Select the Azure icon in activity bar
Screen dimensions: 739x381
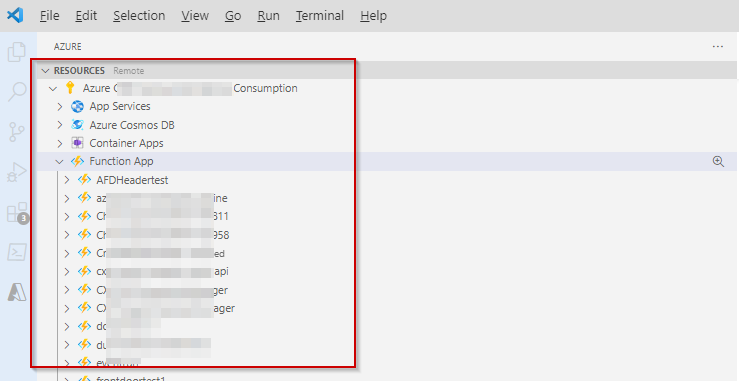click(17, 293)
